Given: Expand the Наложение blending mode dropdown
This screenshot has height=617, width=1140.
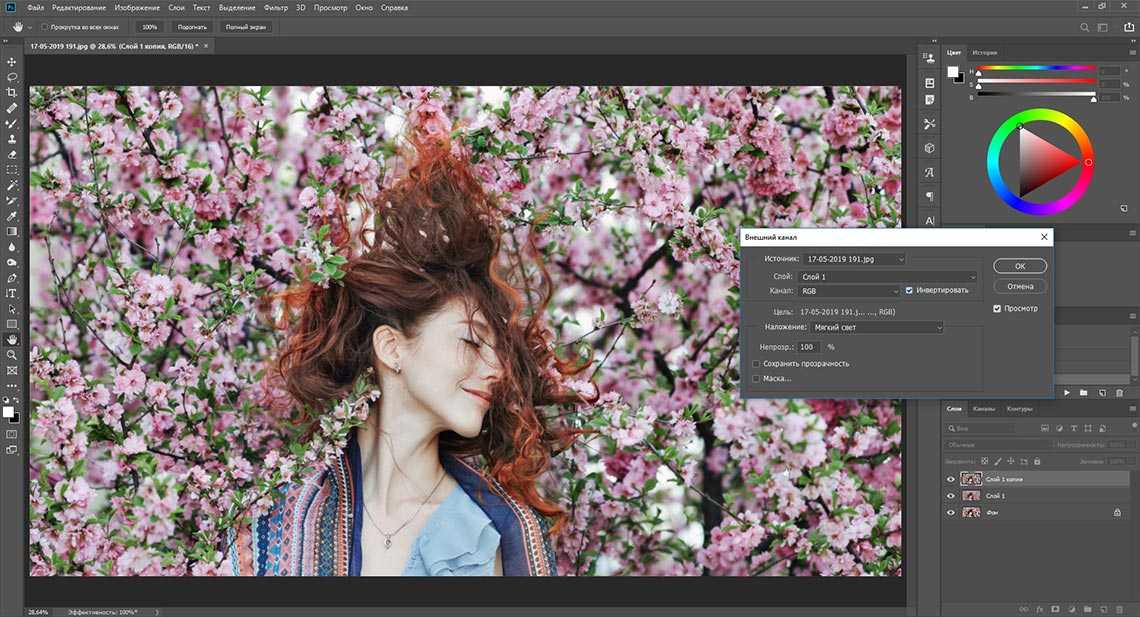Looking at the screenshot, I should coord(877,327).
